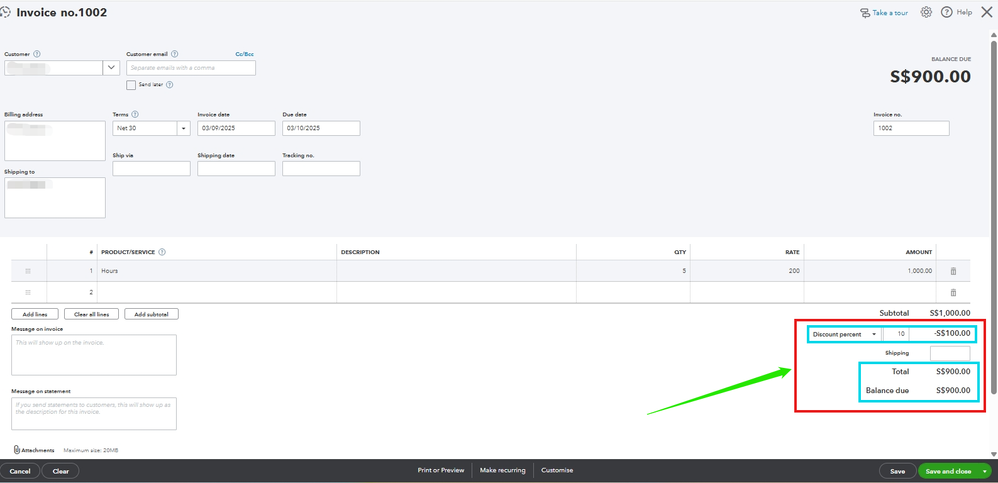Click the Hours product cell
The width and height of the screenshot is (998, 483).
click(216, 271)
